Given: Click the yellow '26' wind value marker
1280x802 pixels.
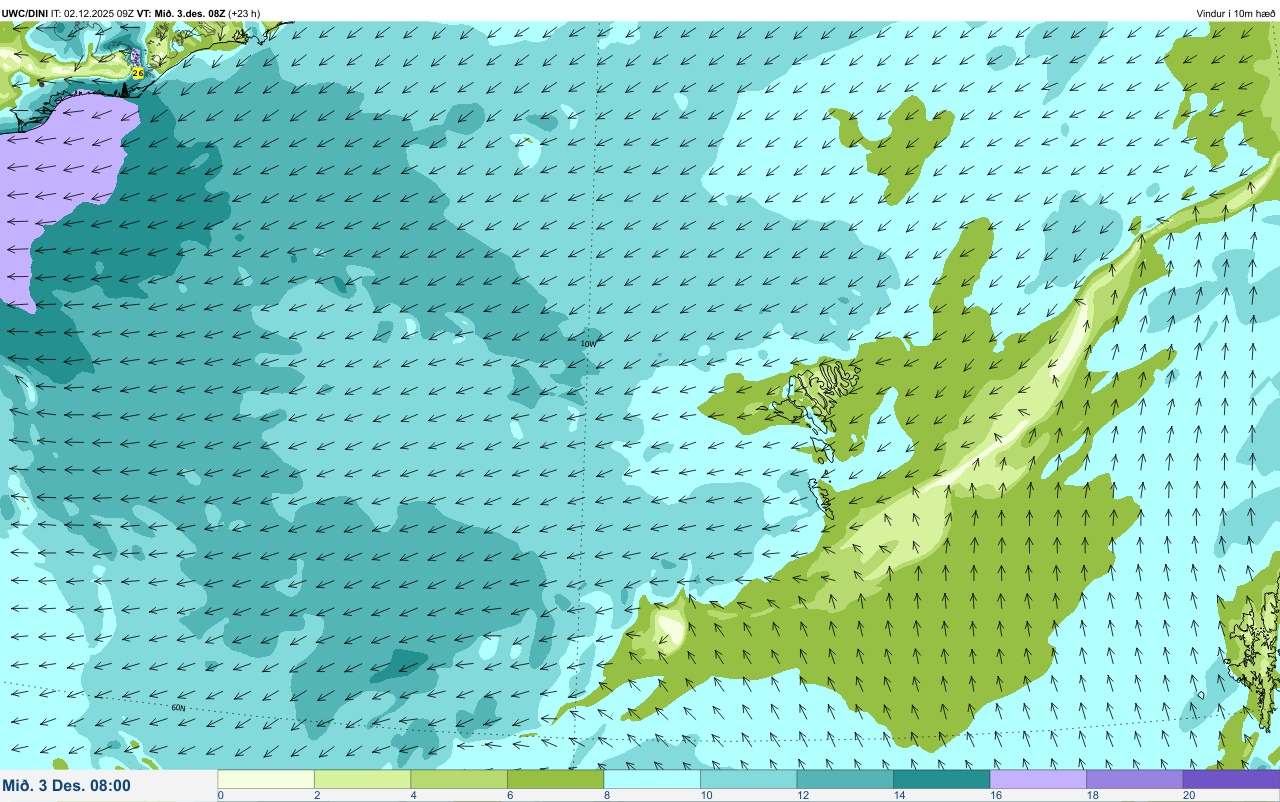Looking at the screenshot, I should [x=138, y=73].
